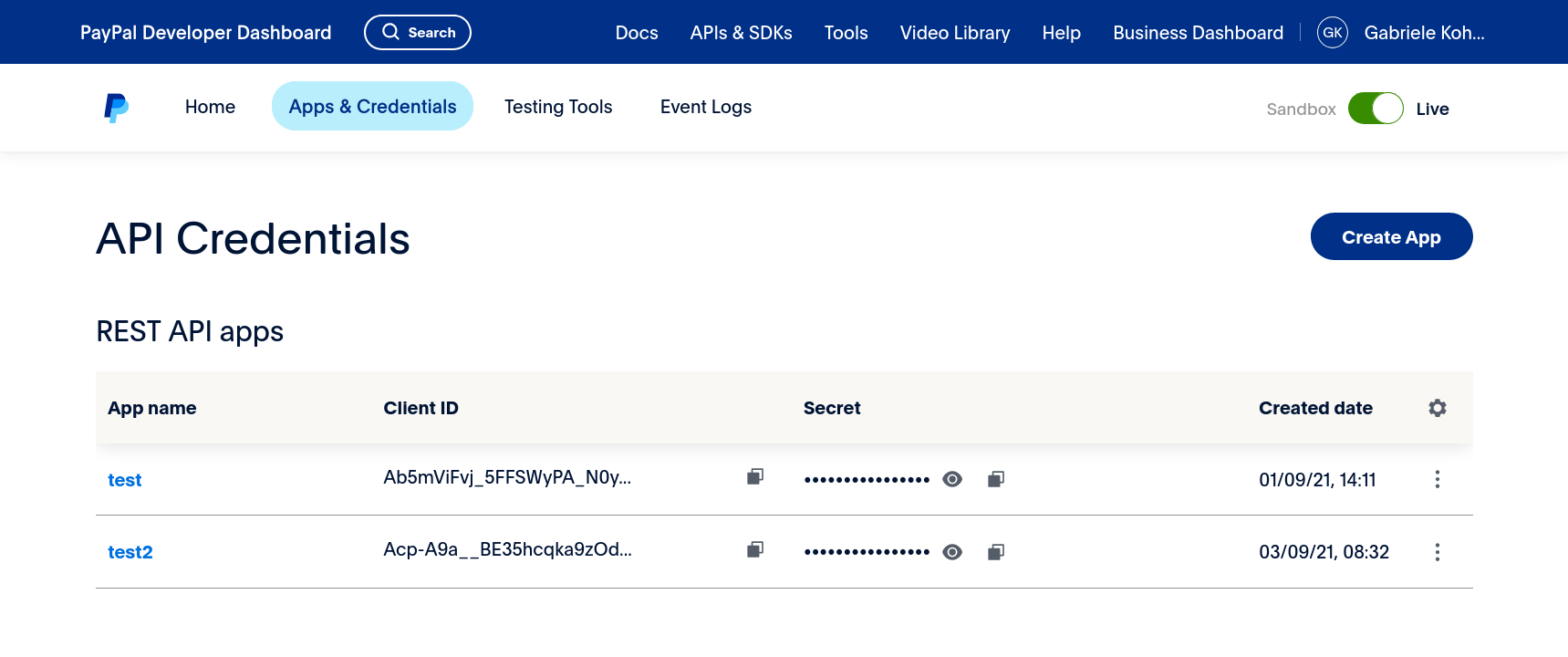Screen dimensions: 1568x657
Task: Open the Business Dashboard link
Action: [1198, 33]
